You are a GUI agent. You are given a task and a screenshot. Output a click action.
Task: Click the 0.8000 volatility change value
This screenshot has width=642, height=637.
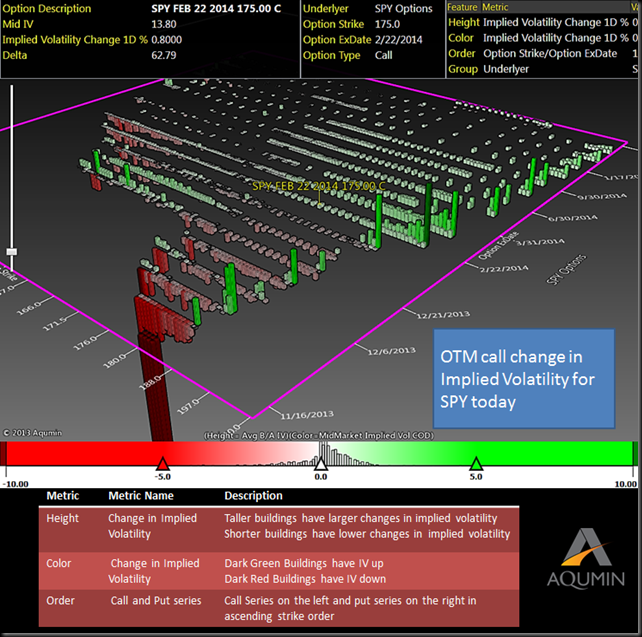[167, 40]
